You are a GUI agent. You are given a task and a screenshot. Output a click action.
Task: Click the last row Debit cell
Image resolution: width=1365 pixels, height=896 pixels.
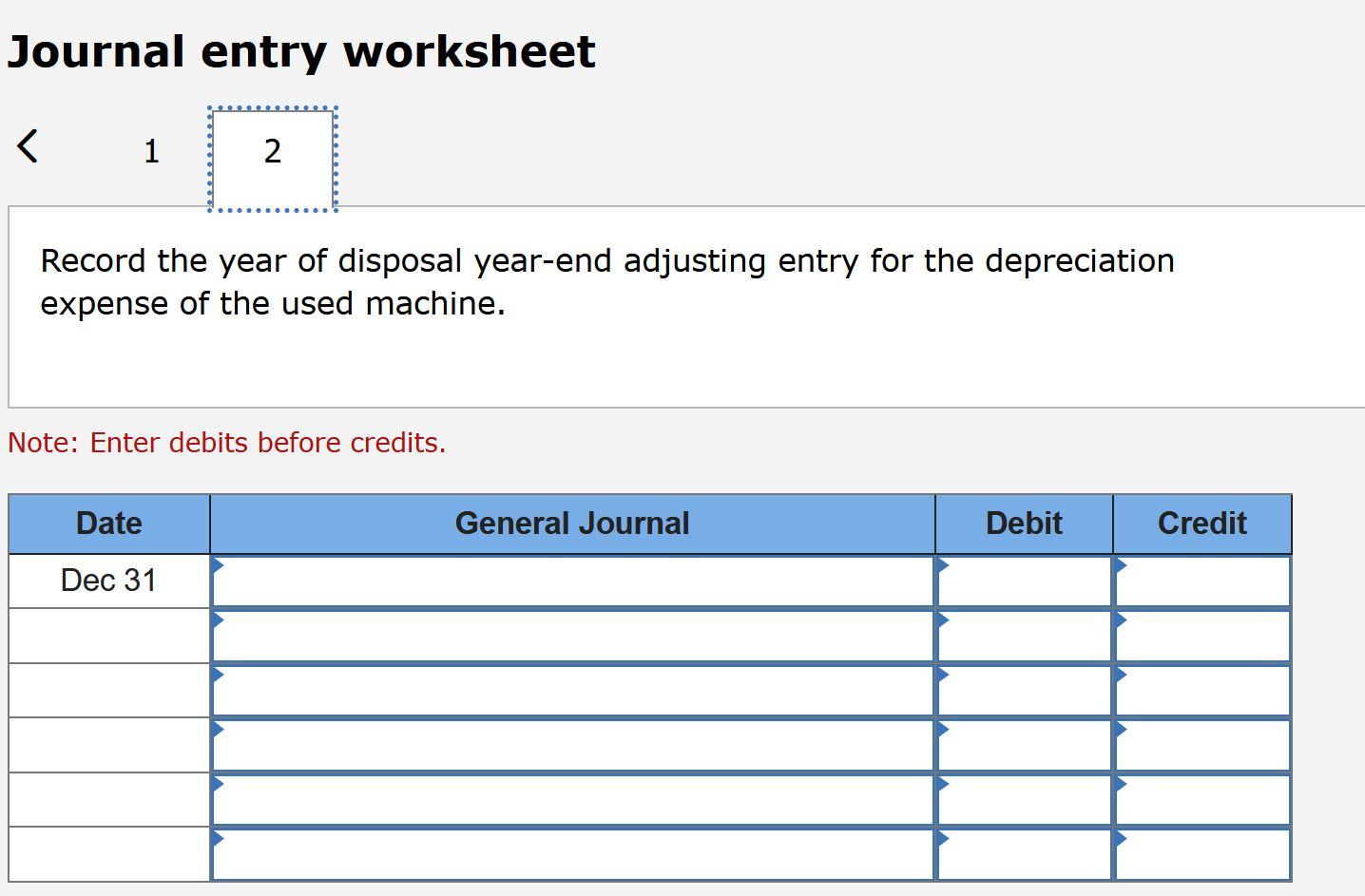[x=1024, y=854]
